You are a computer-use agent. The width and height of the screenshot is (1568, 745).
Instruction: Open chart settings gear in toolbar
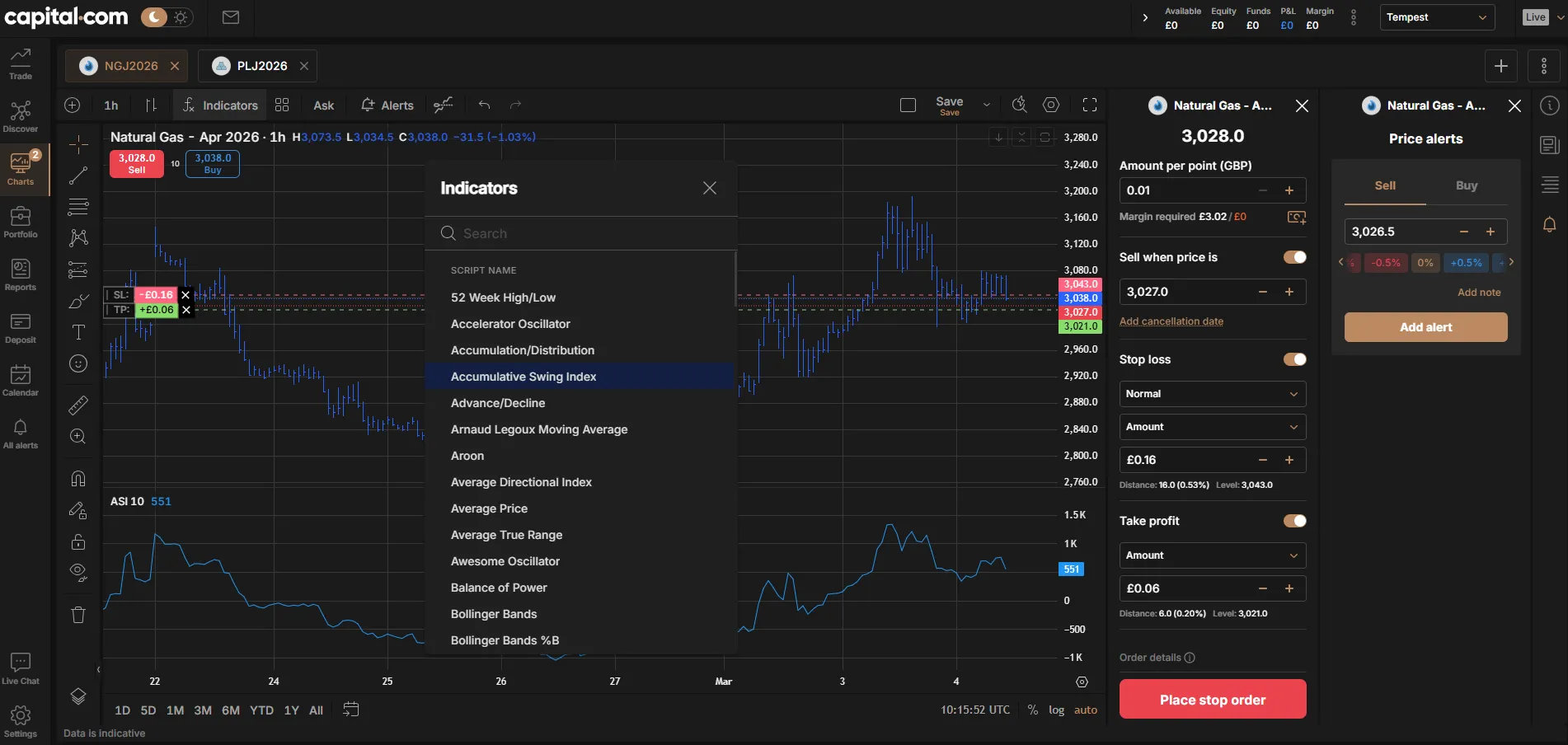pyautogui.click(x=1051, y=105)
